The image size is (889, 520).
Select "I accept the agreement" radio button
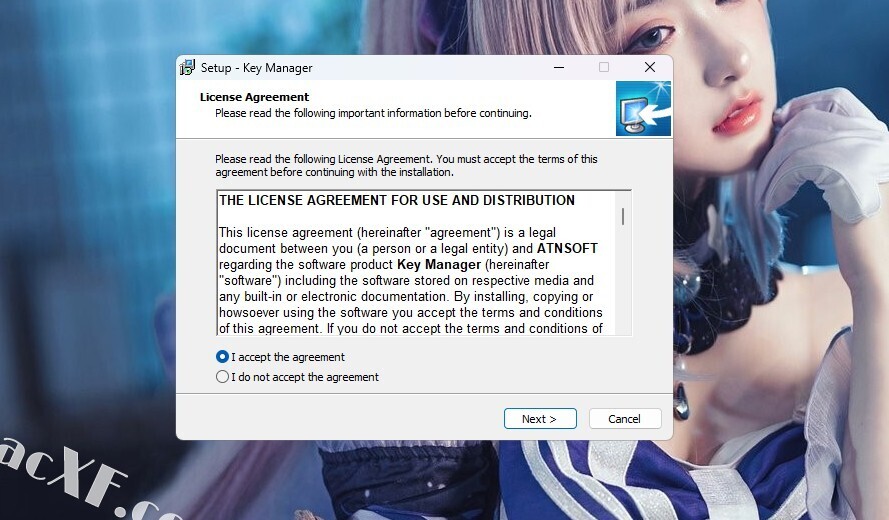coord(222,357)
